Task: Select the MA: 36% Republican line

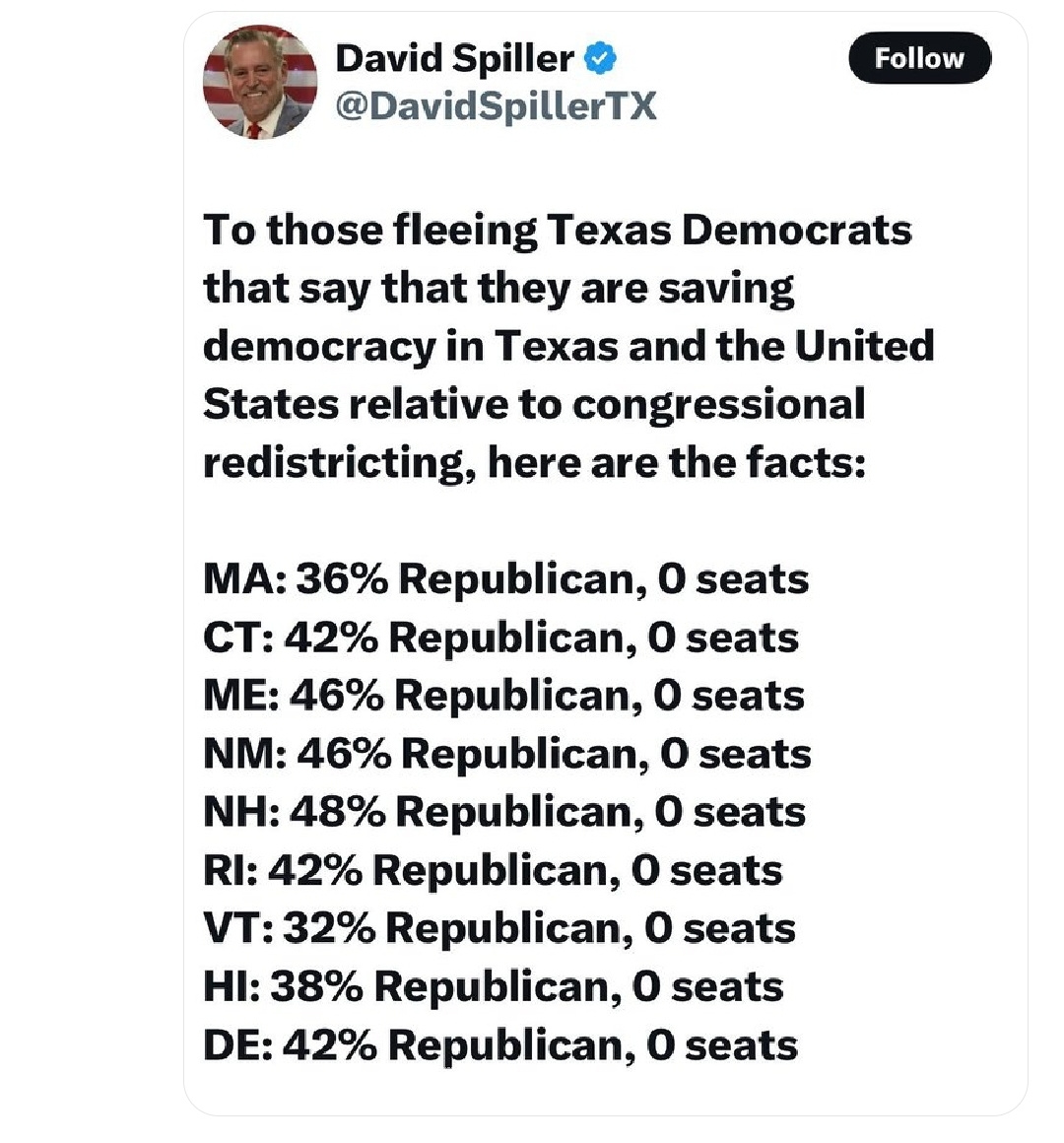Action: (505, 578)
